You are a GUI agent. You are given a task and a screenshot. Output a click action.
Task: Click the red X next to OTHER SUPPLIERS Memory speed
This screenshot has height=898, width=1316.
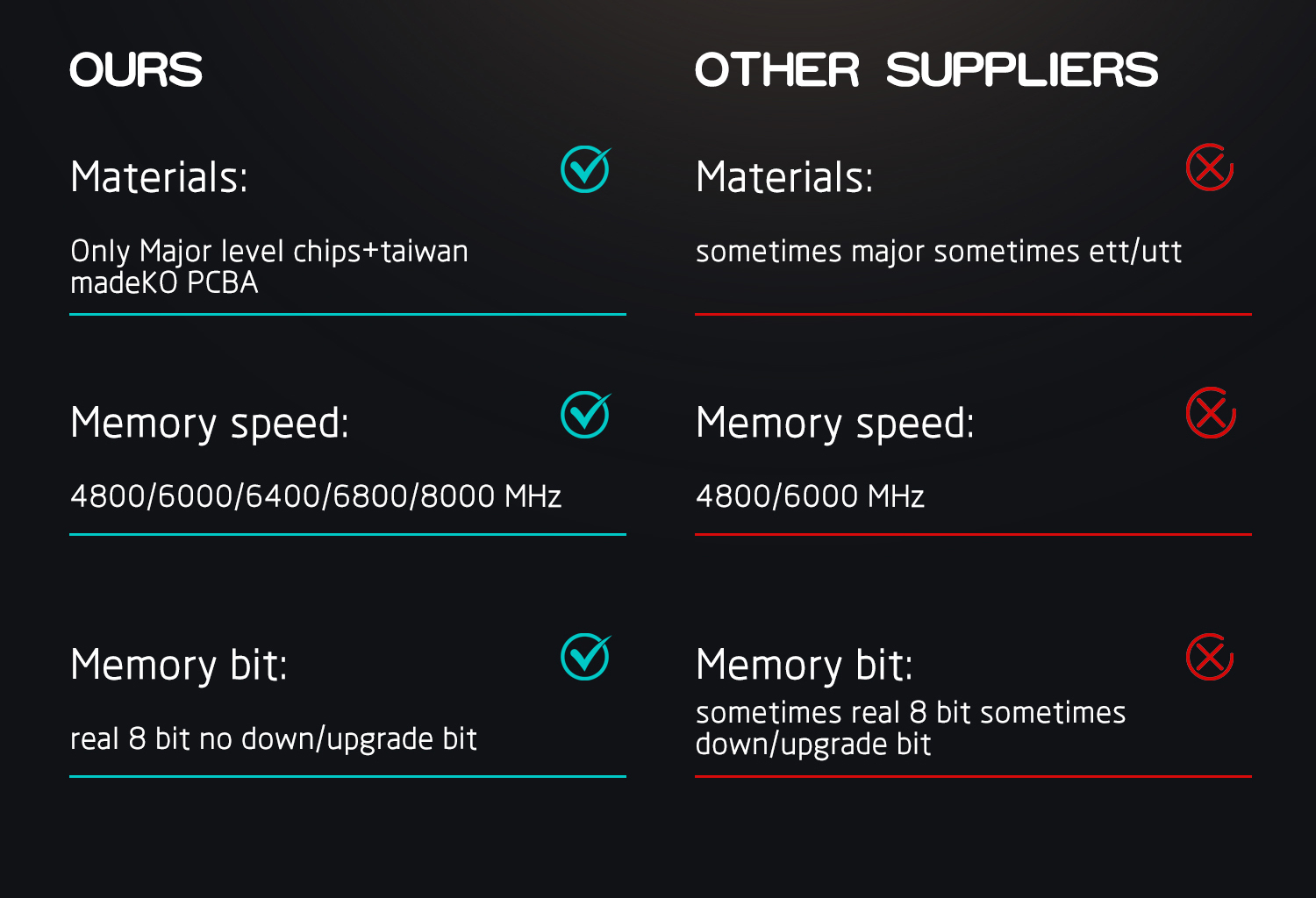[1211, 413]
